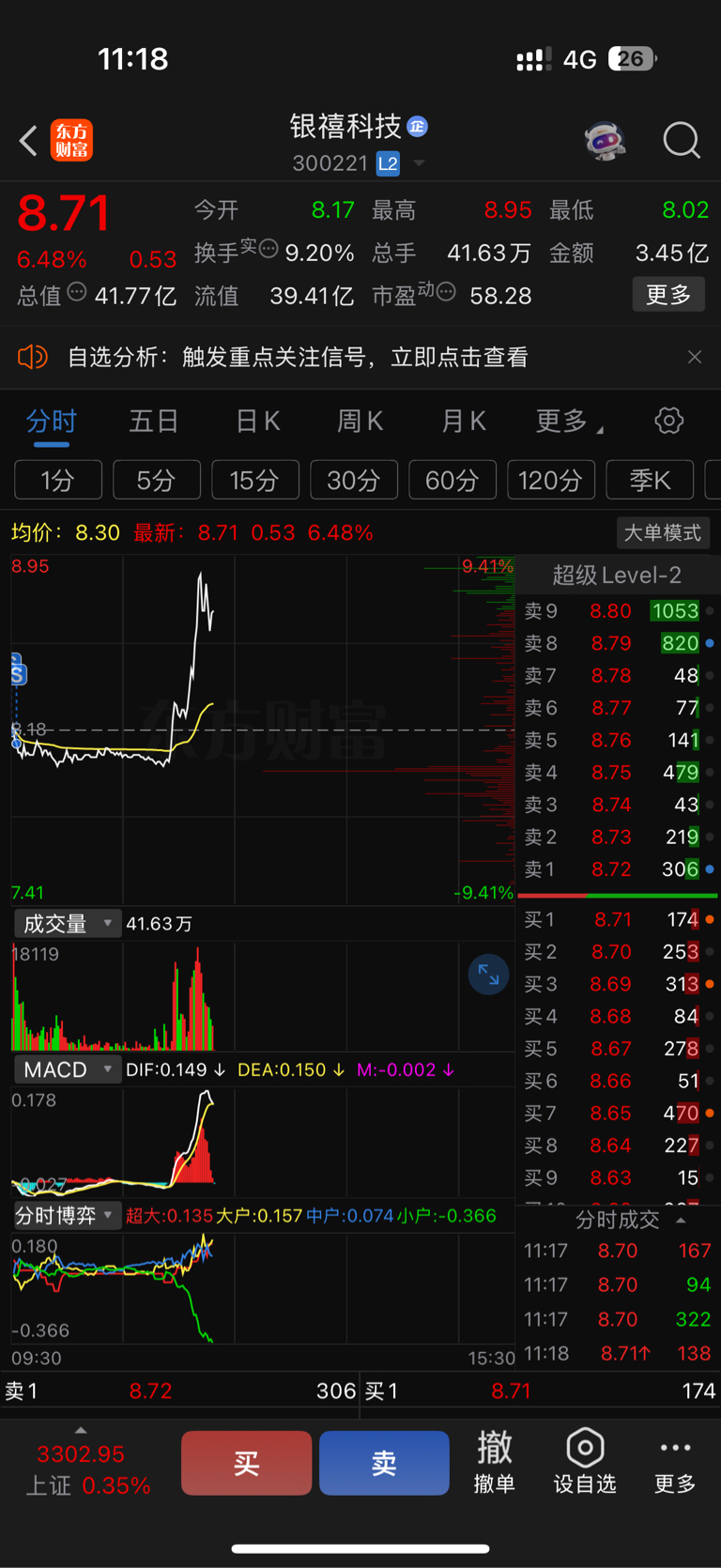
Task: Switch to the 周K tab
Action: point(360,421)
